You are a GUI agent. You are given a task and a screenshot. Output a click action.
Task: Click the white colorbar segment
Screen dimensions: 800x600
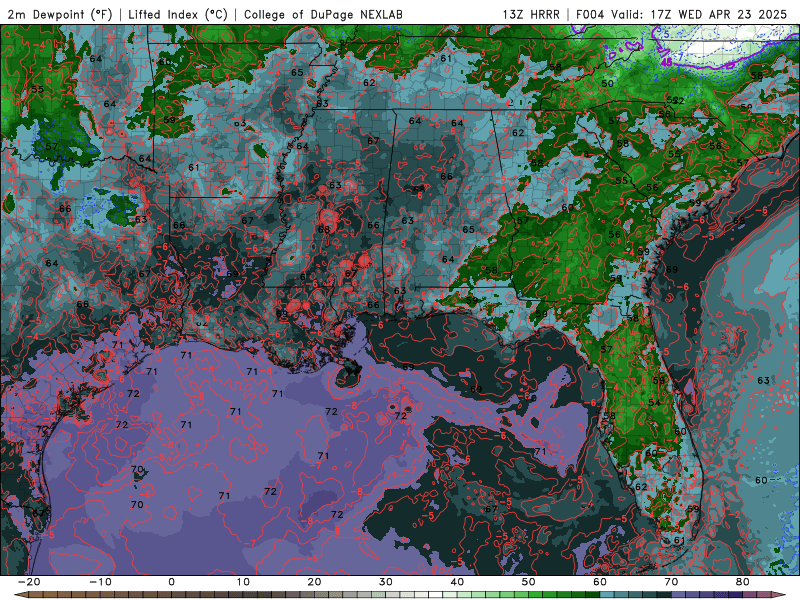[x=435, y=594]
